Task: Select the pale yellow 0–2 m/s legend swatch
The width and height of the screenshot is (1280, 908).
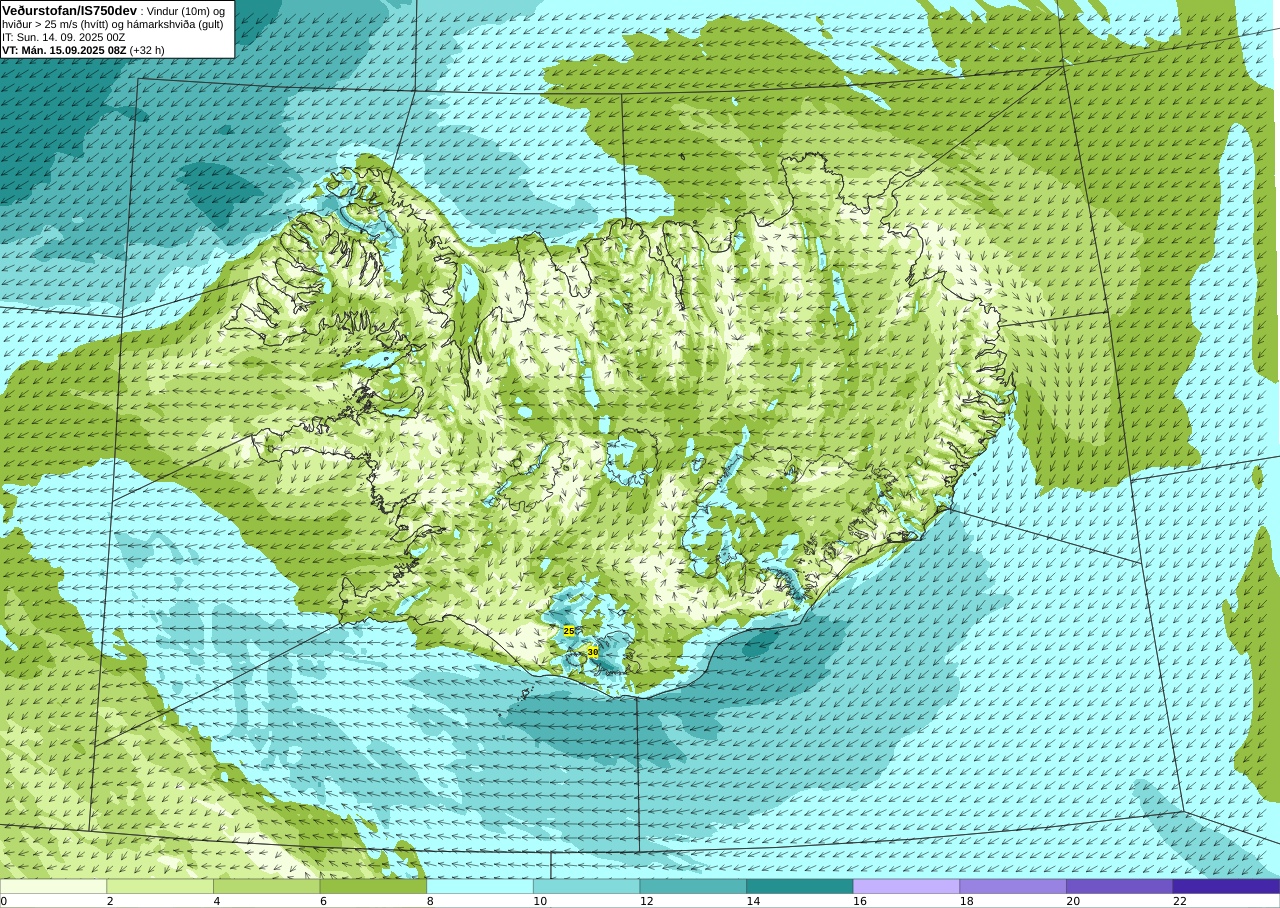Action: pos(53,886)
